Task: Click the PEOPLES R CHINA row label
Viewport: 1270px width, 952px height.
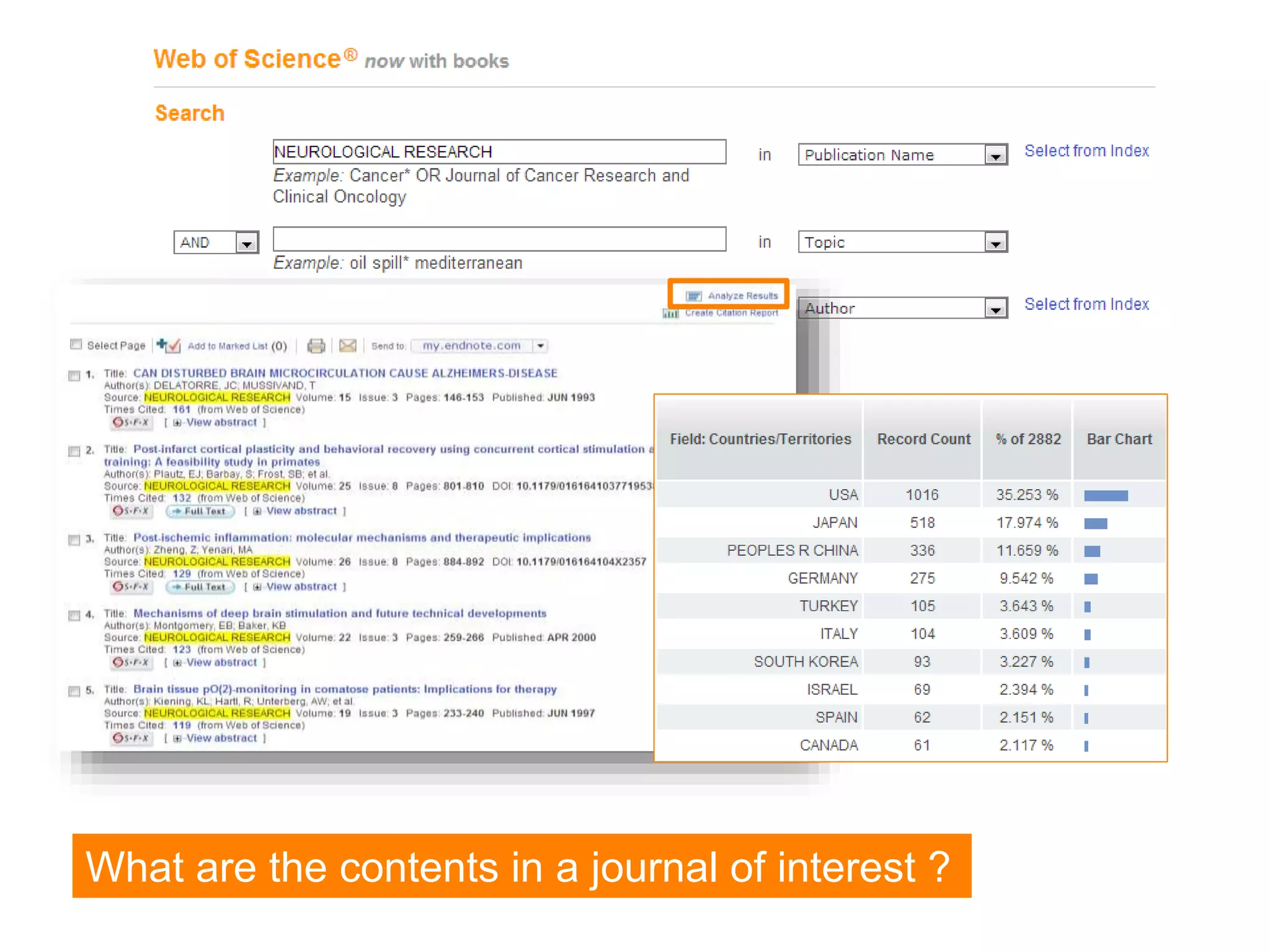Action: 793,550
